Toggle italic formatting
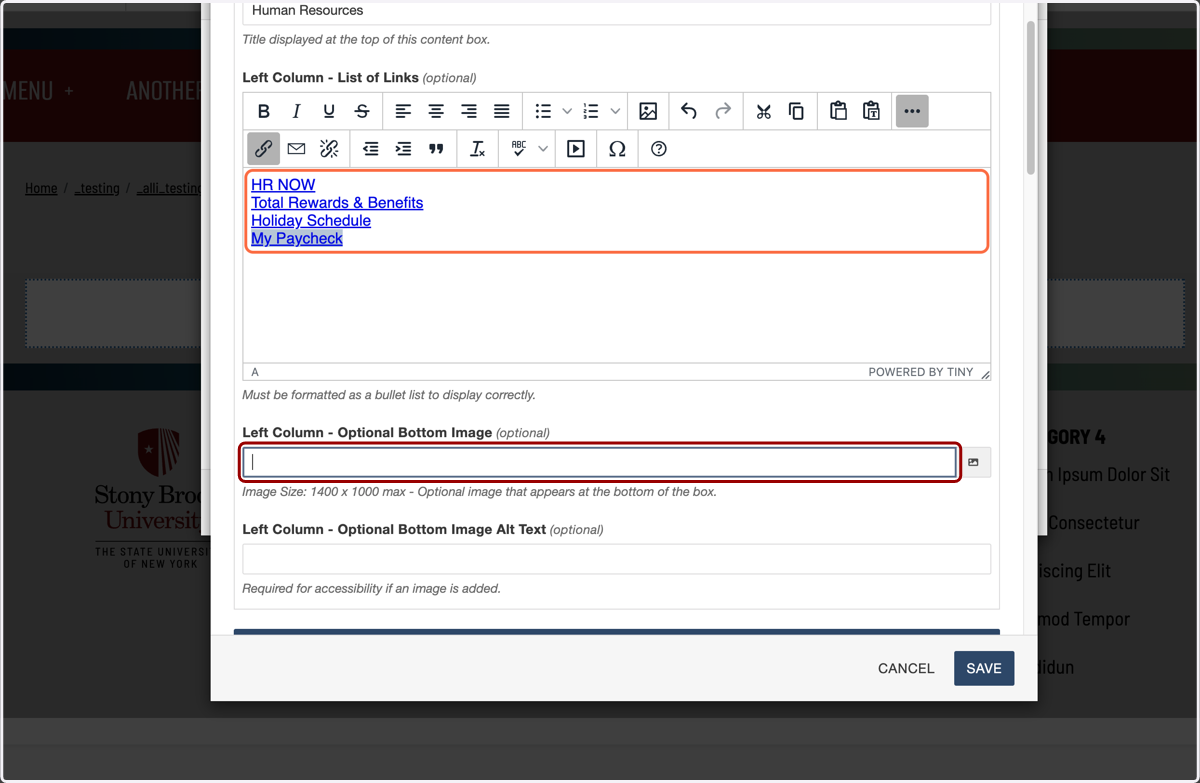Viewport: 1200px width, 783px height. 296,111
